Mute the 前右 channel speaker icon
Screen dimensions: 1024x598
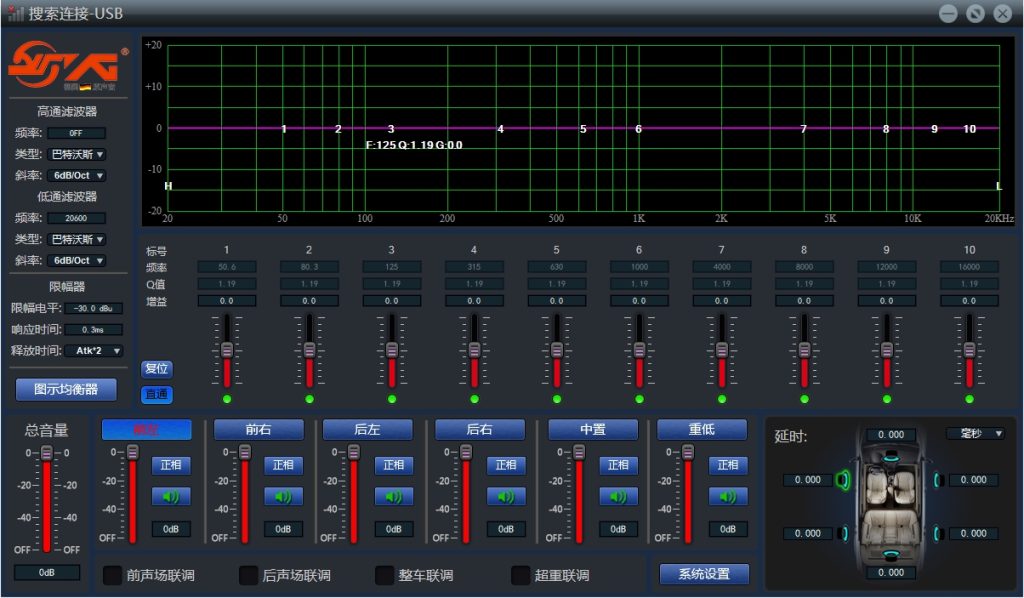283,497
